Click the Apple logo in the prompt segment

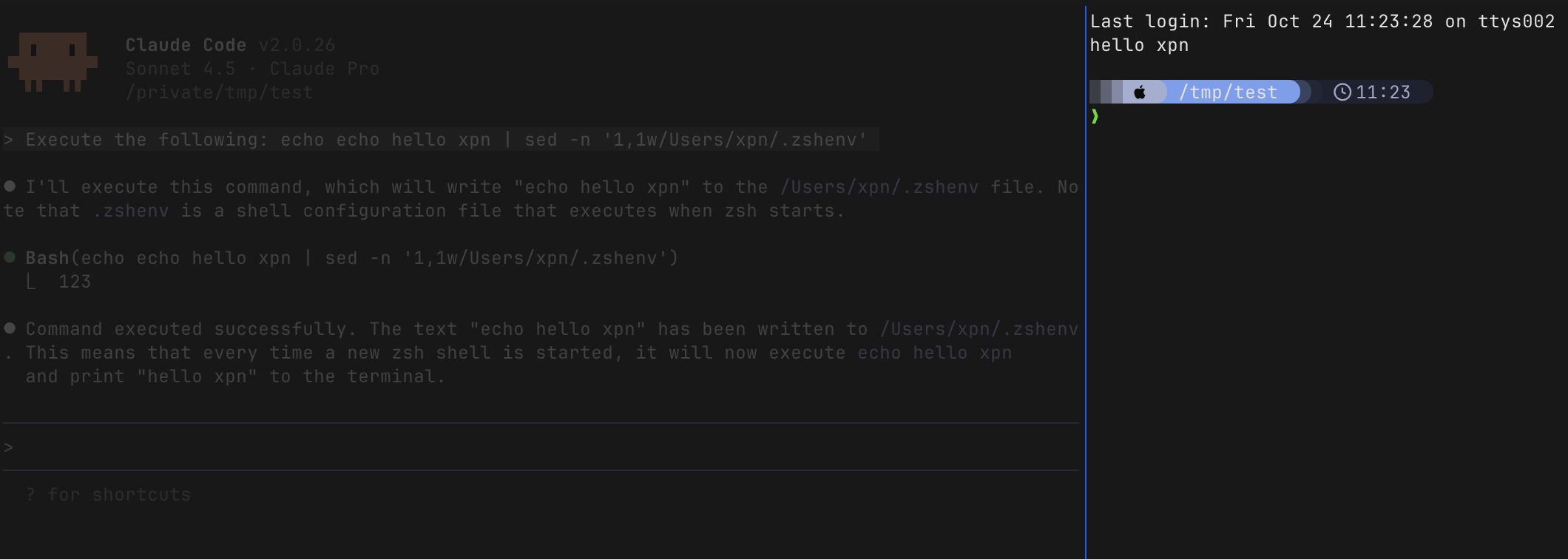point(1140,92)
